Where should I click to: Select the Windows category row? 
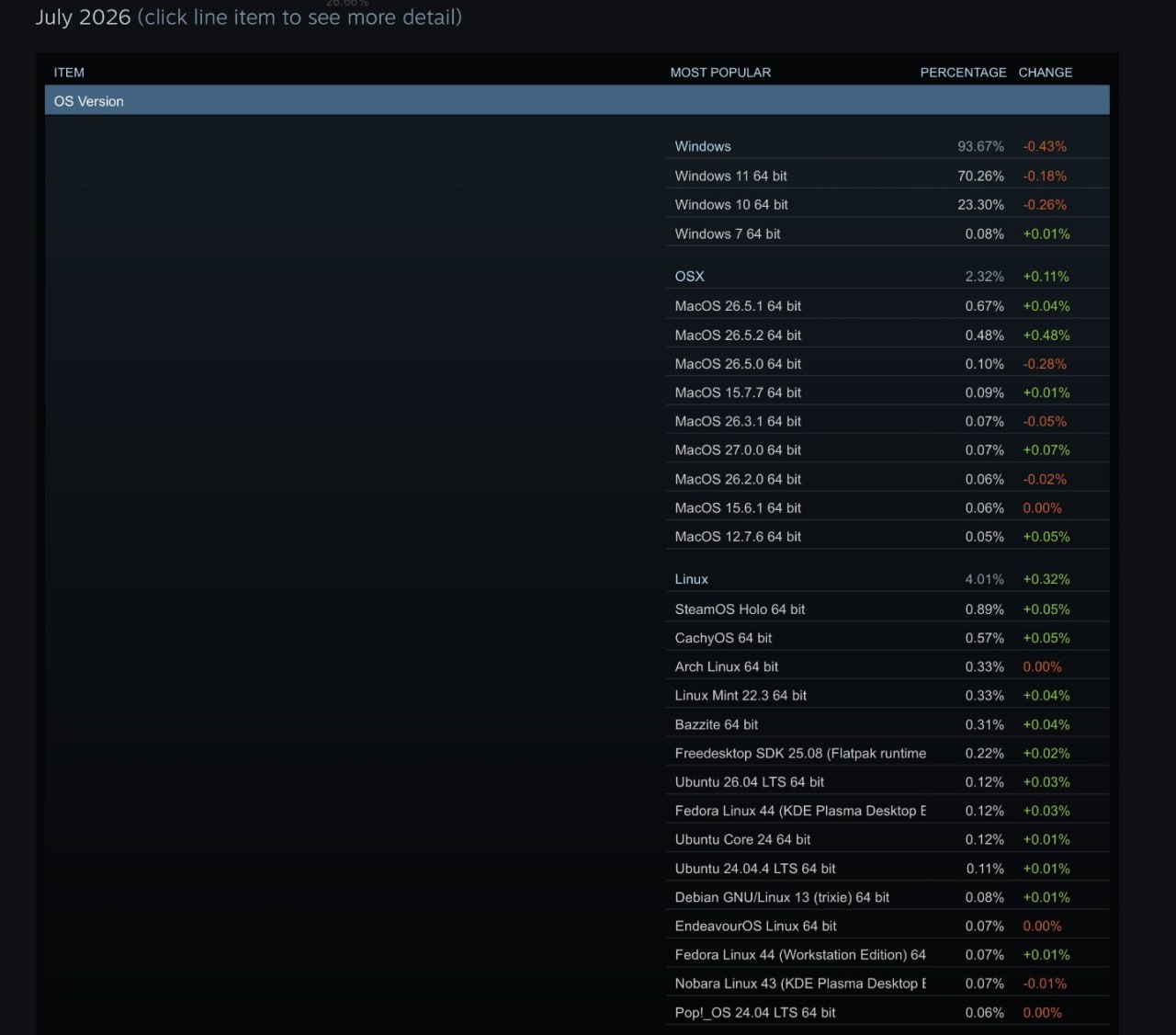888,146
